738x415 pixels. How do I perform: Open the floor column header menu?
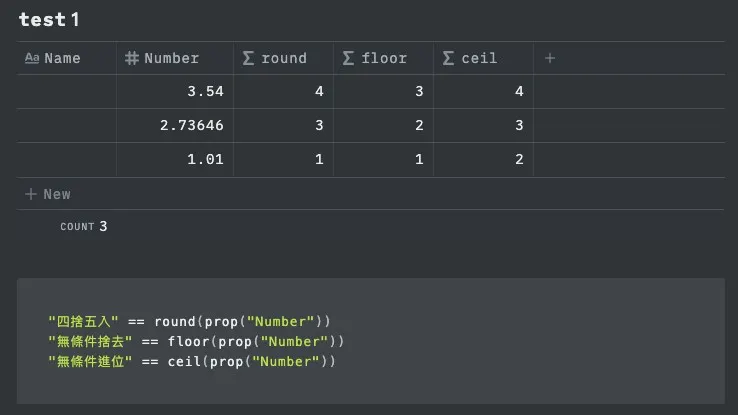tap(384, 58)
